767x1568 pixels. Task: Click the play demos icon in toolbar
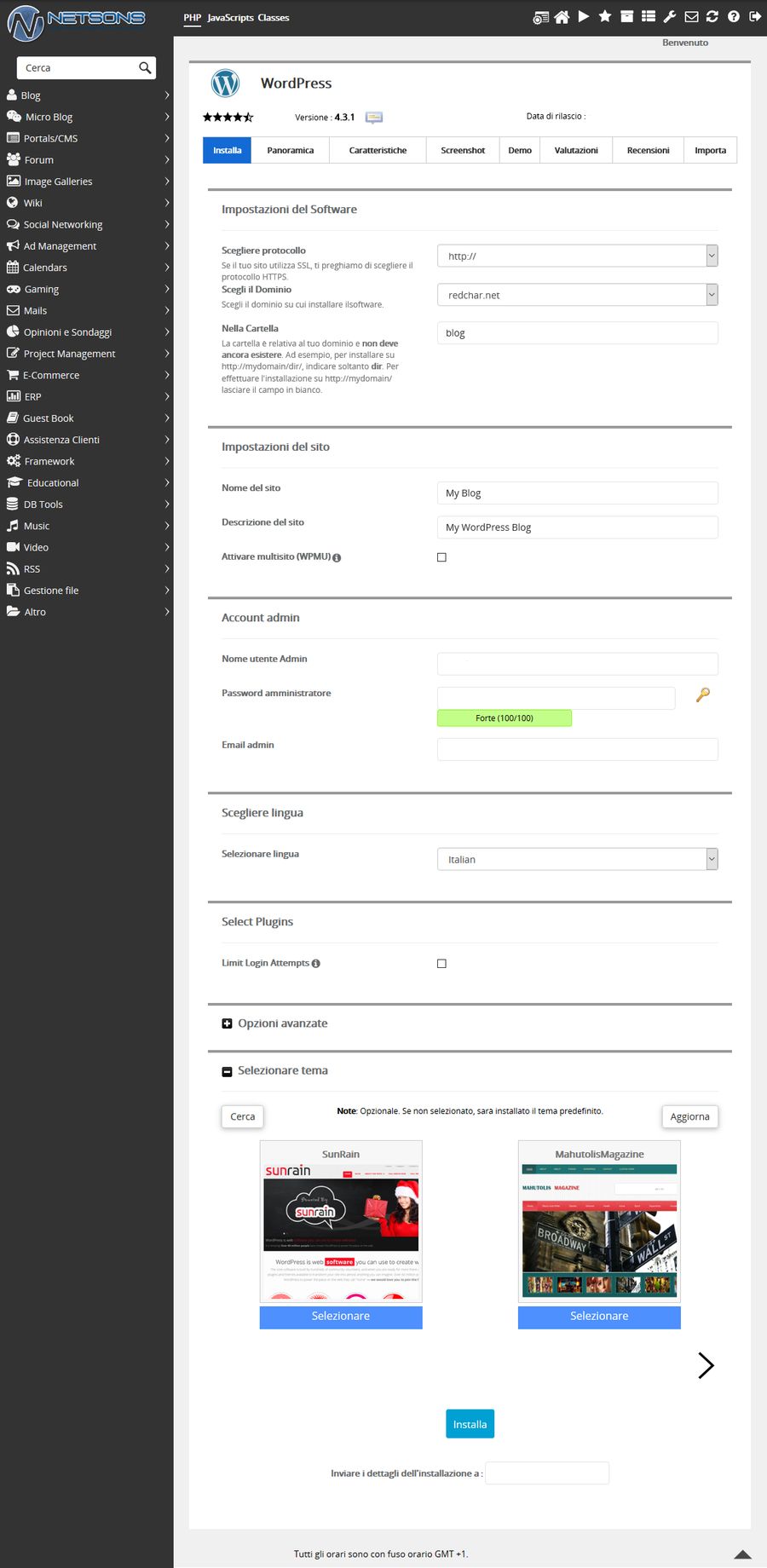point(584,17)
